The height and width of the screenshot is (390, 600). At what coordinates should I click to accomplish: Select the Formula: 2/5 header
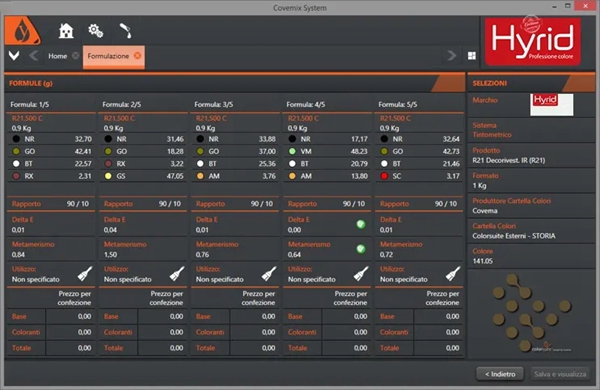pyautogui.click(x=122, y=104)
